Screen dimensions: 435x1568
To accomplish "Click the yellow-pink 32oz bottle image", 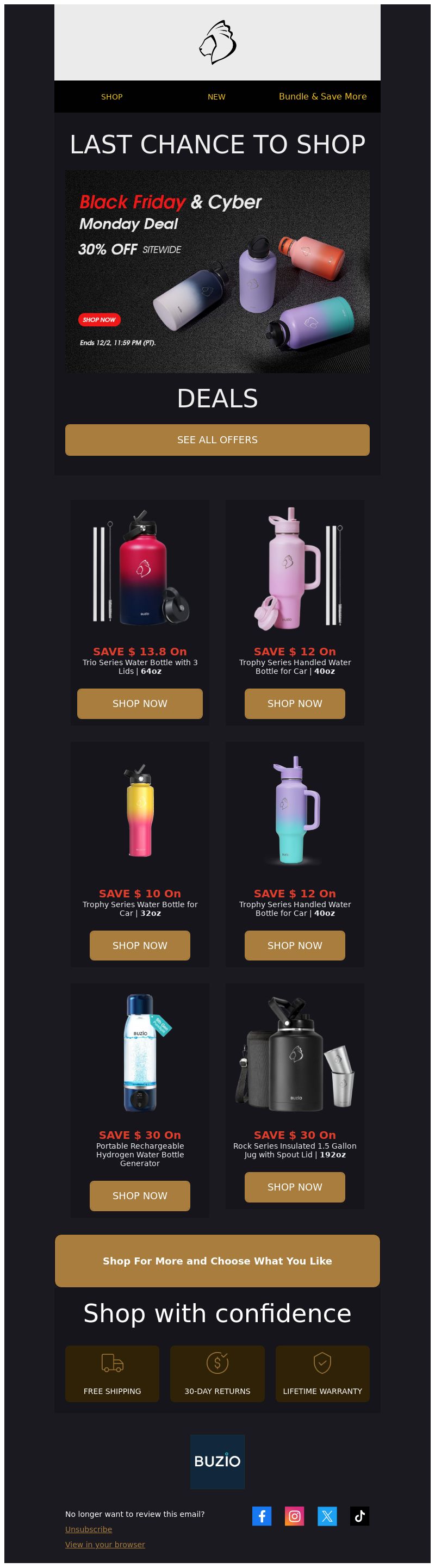I will (140, 811).
